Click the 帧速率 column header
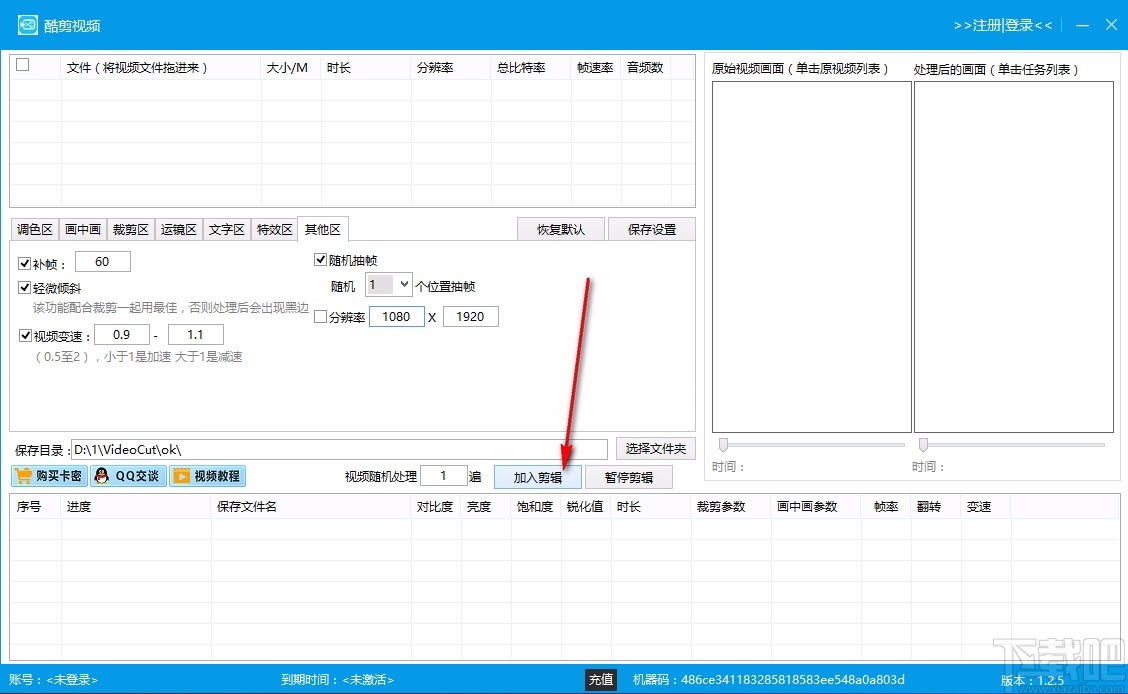The height and width of the screenshot is (694, 1128). tap(596, 68)
